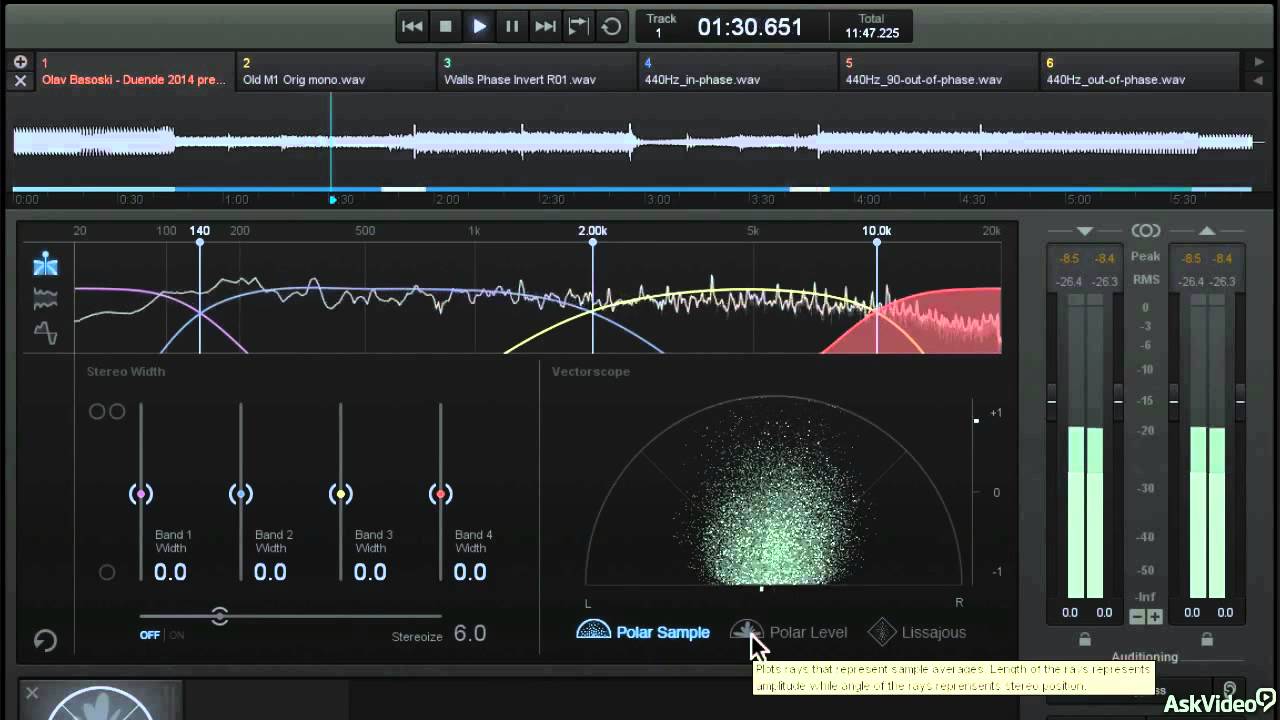Decrease meter gain with the minus button

click(x=1138, y=617)
